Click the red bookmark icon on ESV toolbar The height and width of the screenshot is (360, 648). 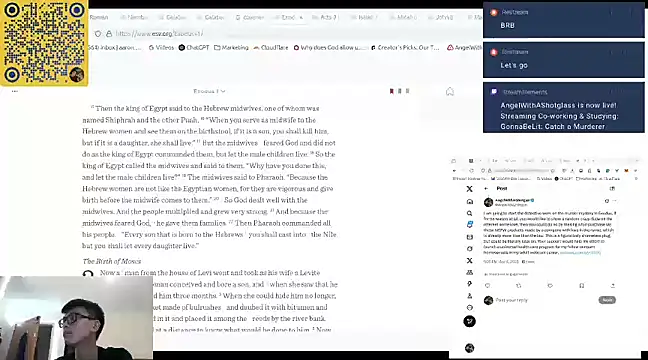[391, 91]
